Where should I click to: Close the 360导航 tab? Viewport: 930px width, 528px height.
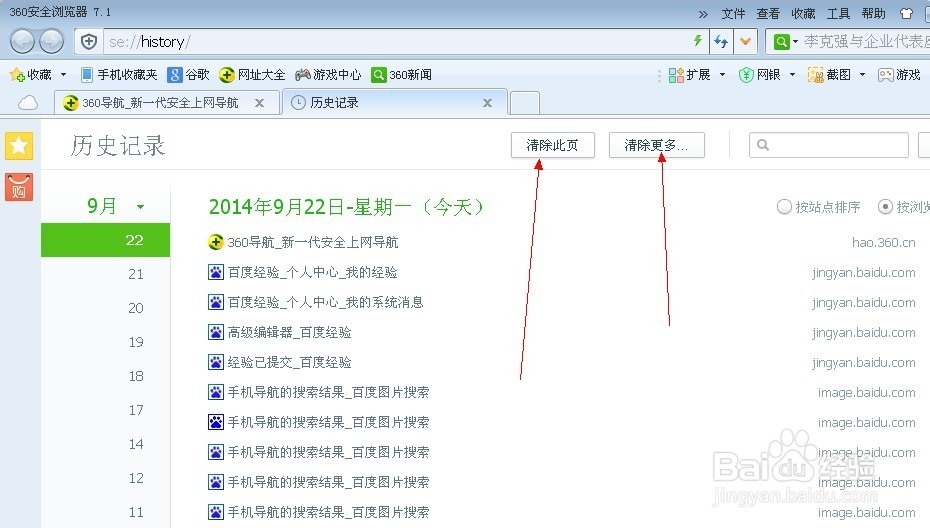click(259, 103)
